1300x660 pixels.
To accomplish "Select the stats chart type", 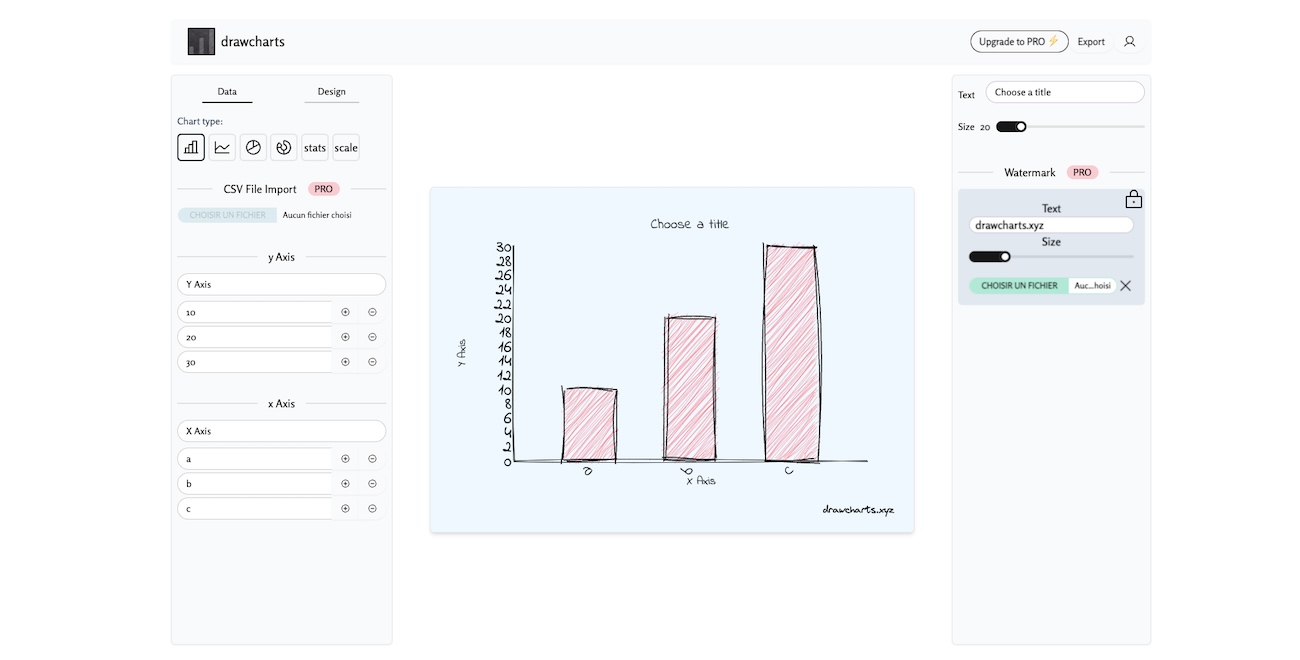I will [315, 147].
